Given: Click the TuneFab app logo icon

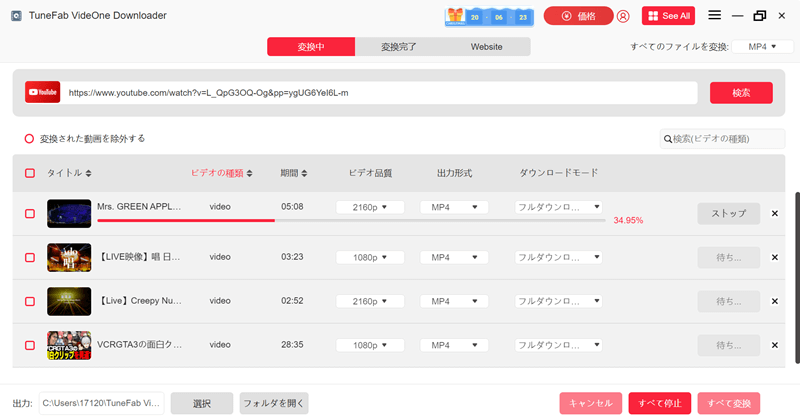Looking at the screenshot, I should tap(16, 16).
